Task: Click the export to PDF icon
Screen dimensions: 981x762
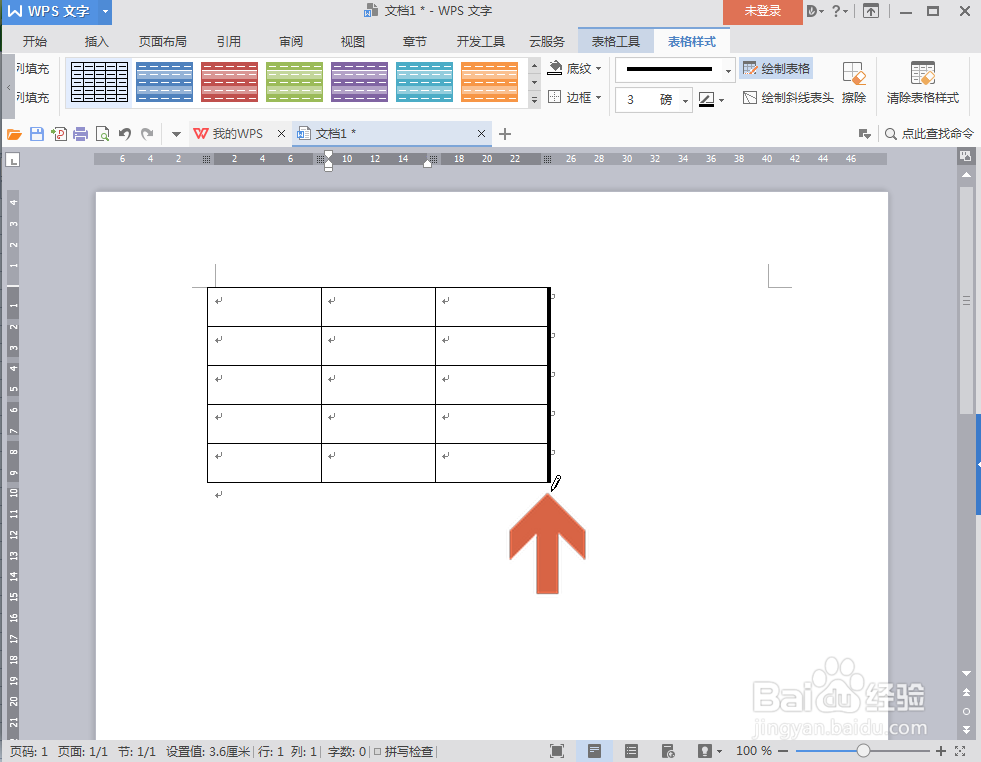Action: click(59, 134)
